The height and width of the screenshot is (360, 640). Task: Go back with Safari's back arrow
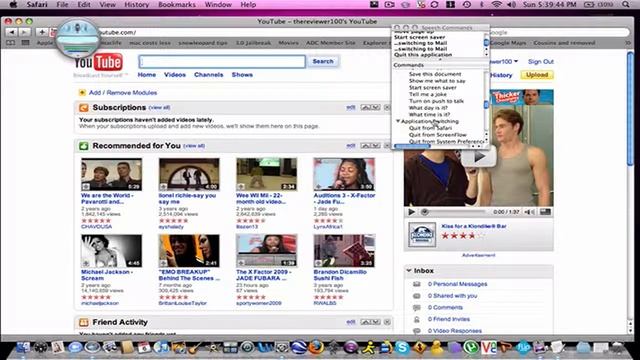pyautogui.click(x=11, y=32)
